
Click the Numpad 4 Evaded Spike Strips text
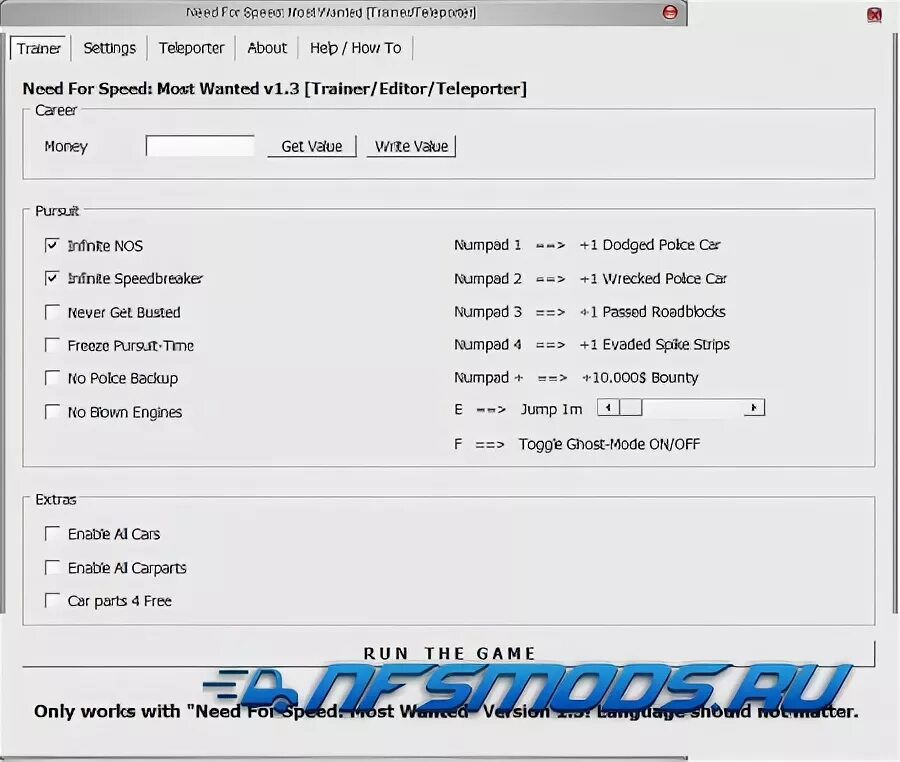click(592, 344)
